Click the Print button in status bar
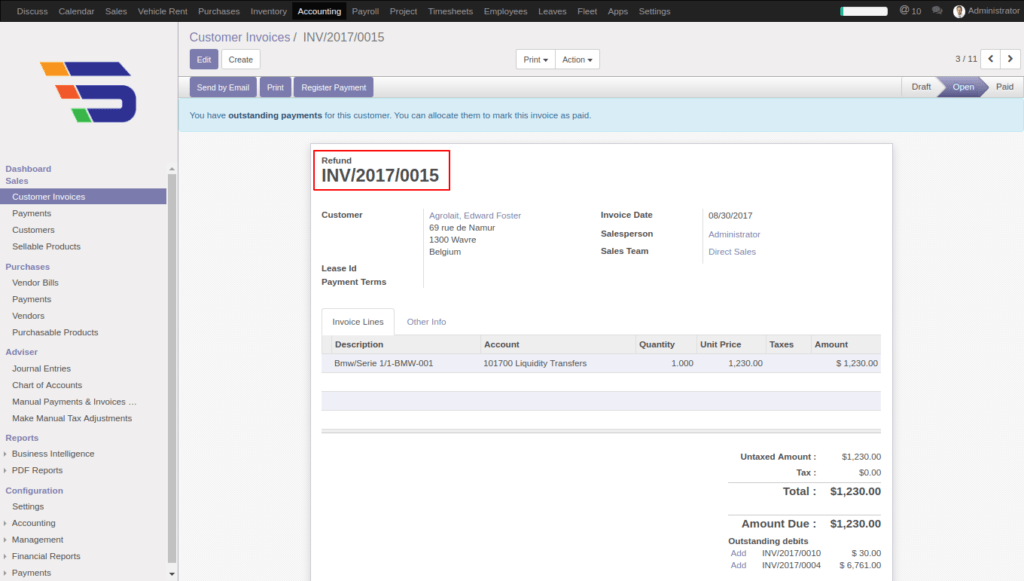 point(275,87)
